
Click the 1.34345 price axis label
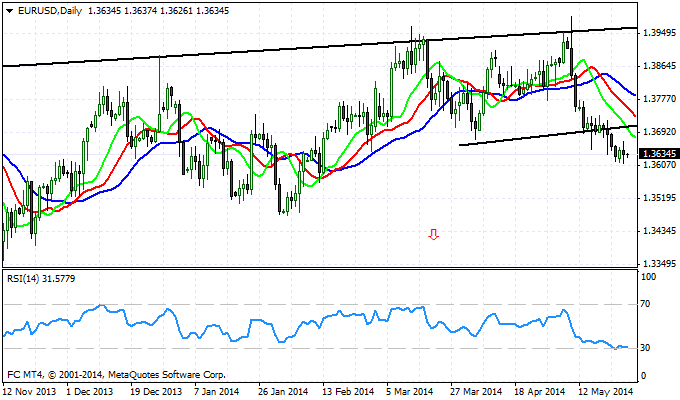pos(660,231)
